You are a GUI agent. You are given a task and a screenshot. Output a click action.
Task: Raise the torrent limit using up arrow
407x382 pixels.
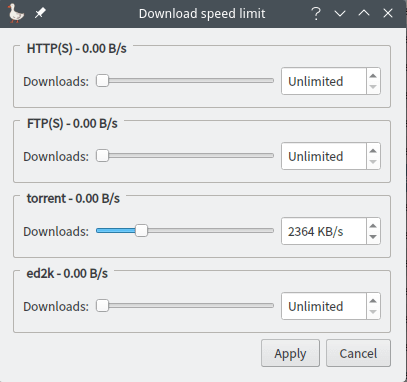pos(373,226)
